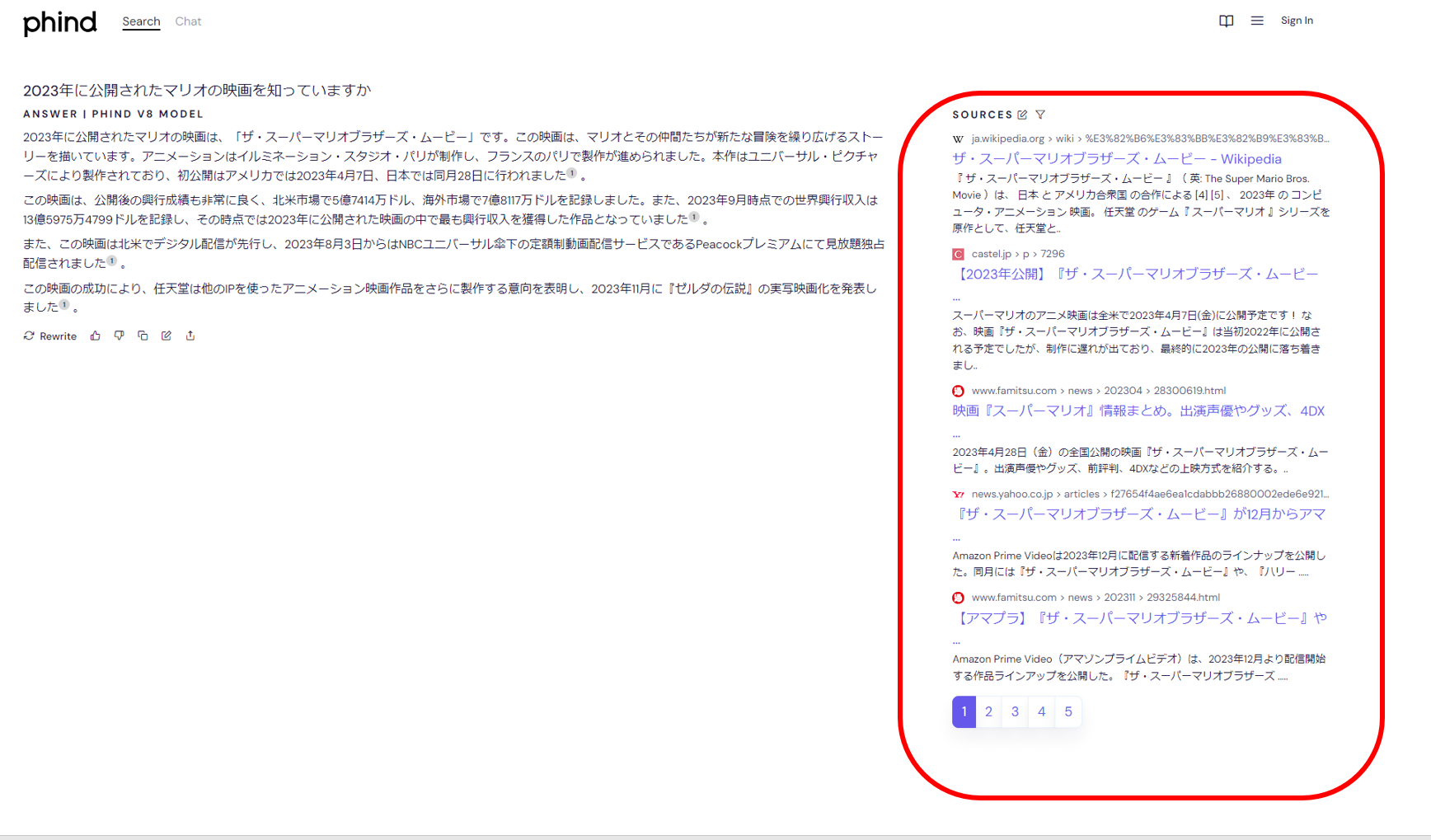Open the 映画『スーパーマリオ』情報まとめ link
The width and height of the screenshot is (1431, 840).
1138,411
